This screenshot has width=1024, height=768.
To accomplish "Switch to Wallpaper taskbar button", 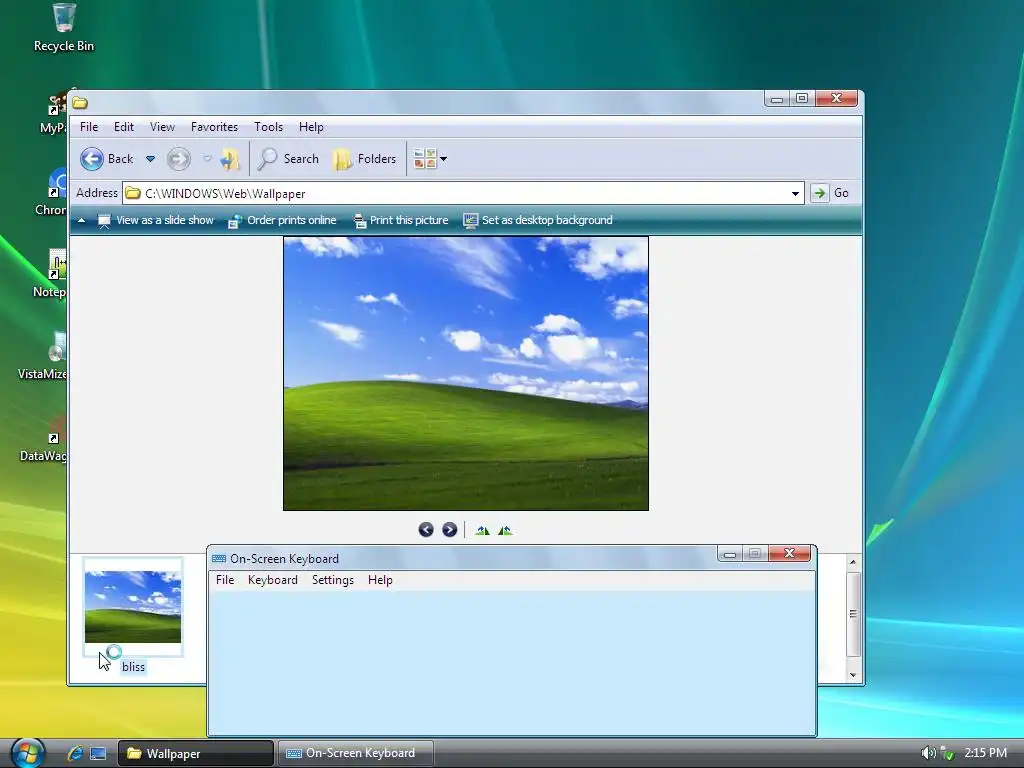I will point(195,753).
